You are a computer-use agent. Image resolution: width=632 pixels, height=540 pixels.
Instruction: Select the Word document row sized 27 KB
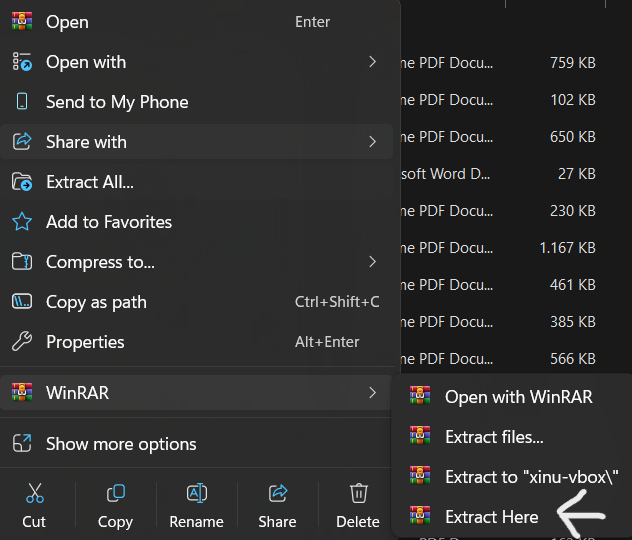(516, 174)
